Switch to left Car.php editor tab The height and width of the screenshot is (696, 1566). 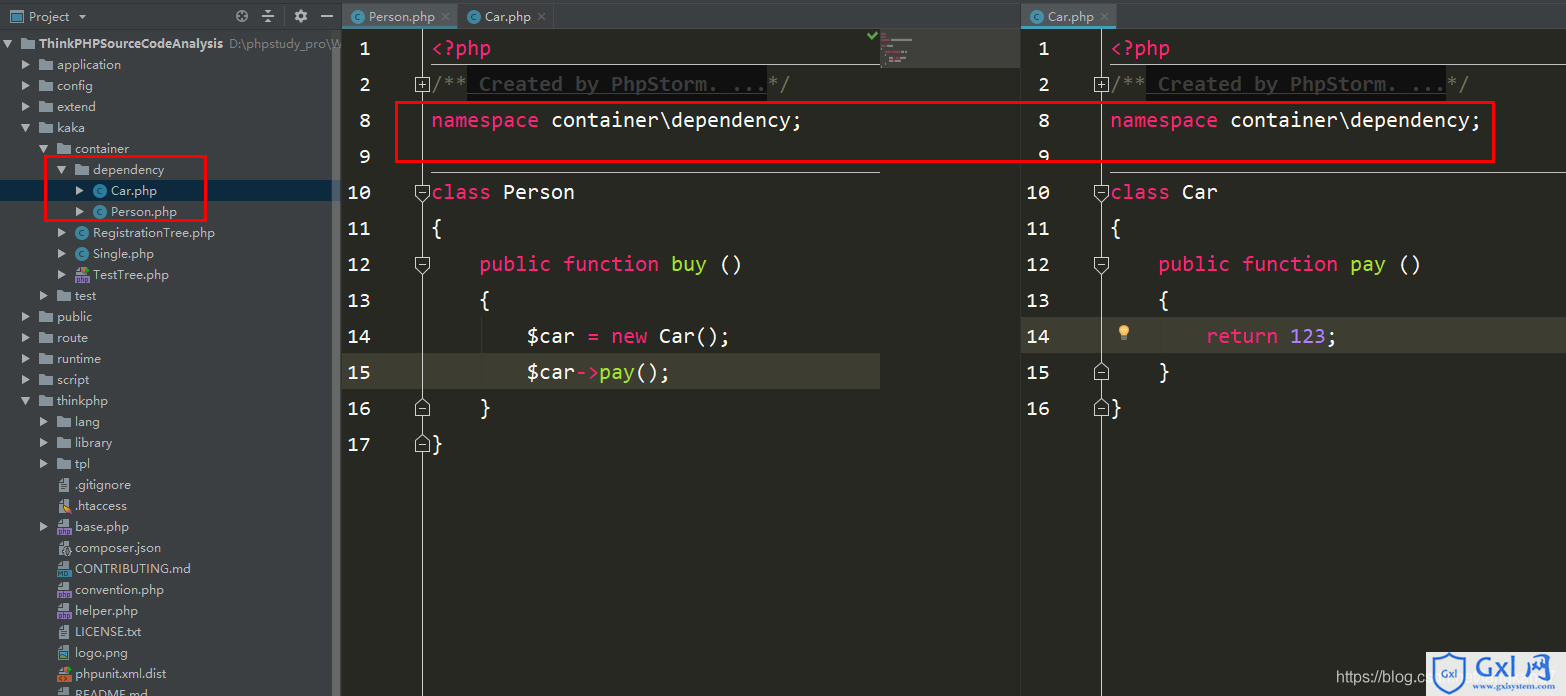[x=508, y=17]
